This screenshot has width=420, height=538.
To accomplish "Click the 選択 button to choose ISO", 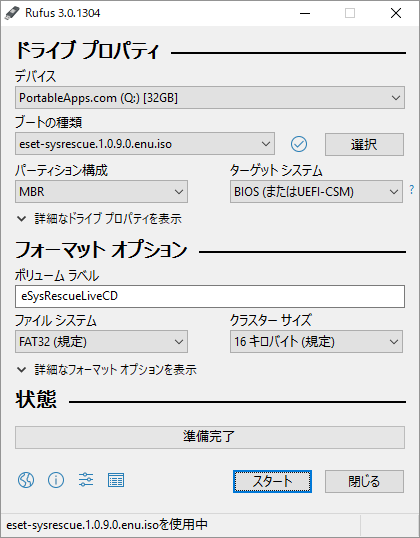I will (364, 144).
